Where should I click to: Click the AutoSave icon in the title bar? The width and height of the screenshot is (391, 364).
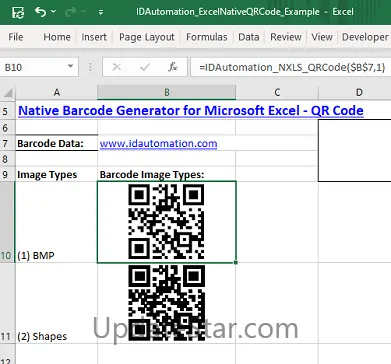point(18,12)
